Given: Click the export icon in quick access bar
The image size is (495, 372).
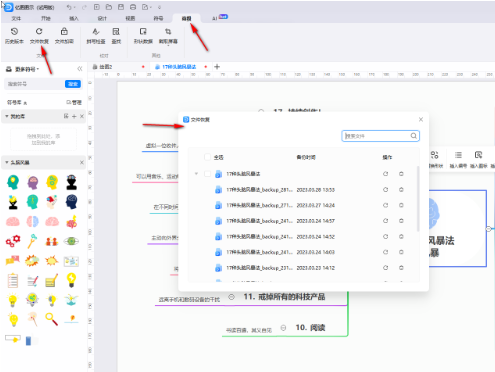Looking at the screenshot, I should click(145, 7).
